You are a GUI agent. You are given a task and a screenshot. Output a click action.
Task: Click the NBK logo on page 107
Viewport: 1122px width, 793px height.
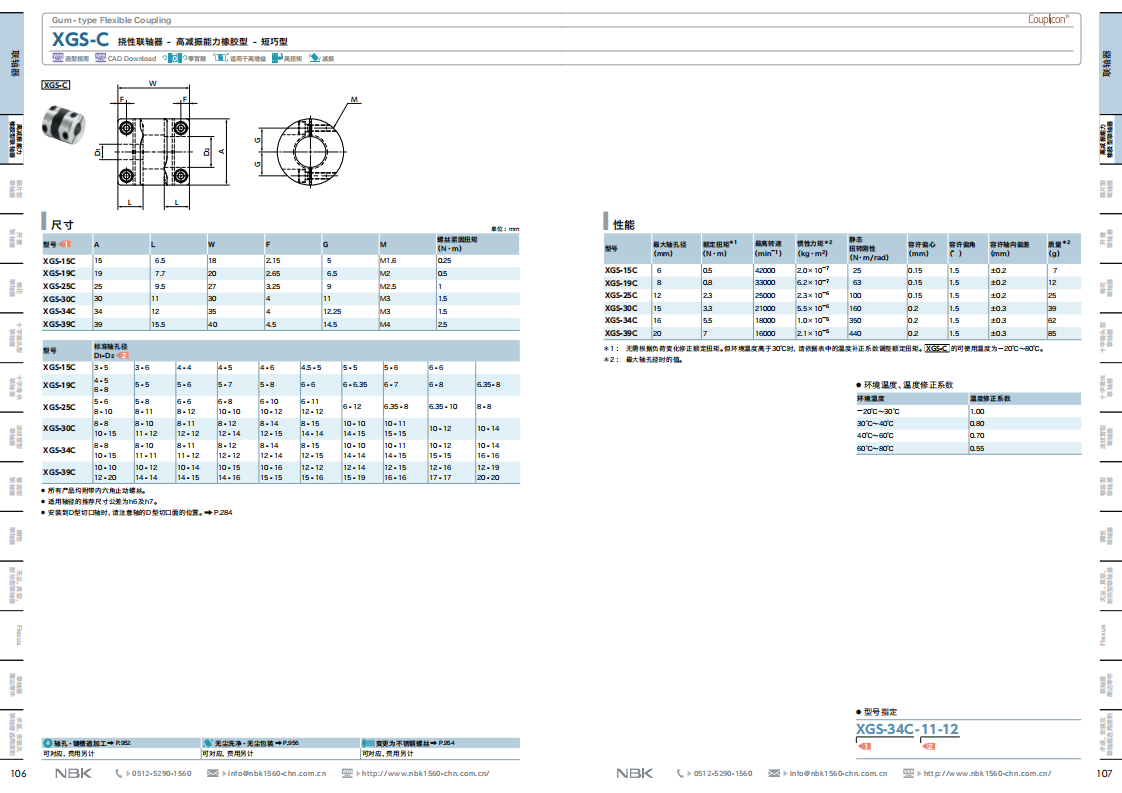pyautogui.click(x=635, y=773)
